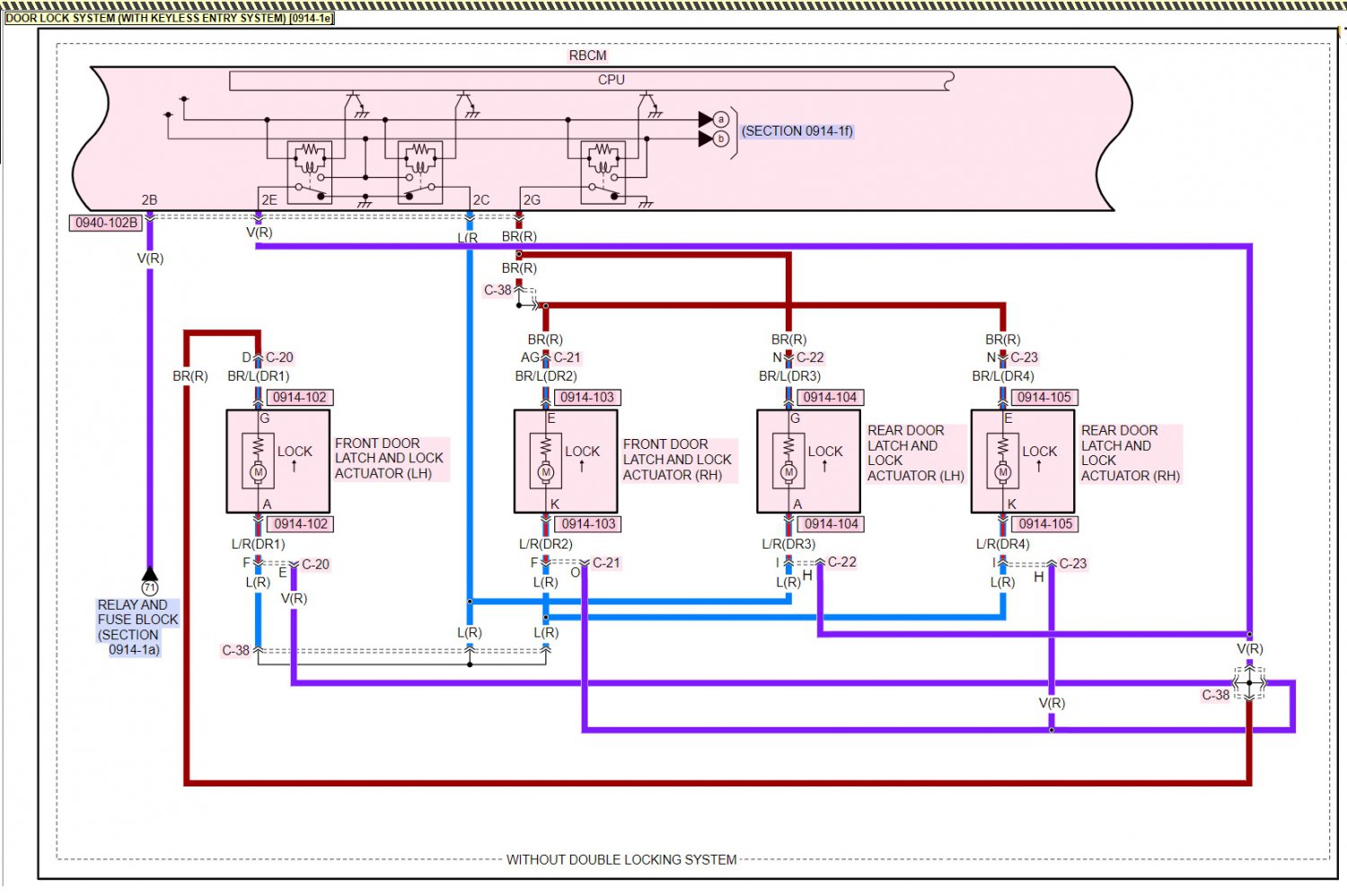This screenshot has width=1347, height=896.
Task: Open the (SECTION 0914-1f) reference link
Action: point(797,131)
